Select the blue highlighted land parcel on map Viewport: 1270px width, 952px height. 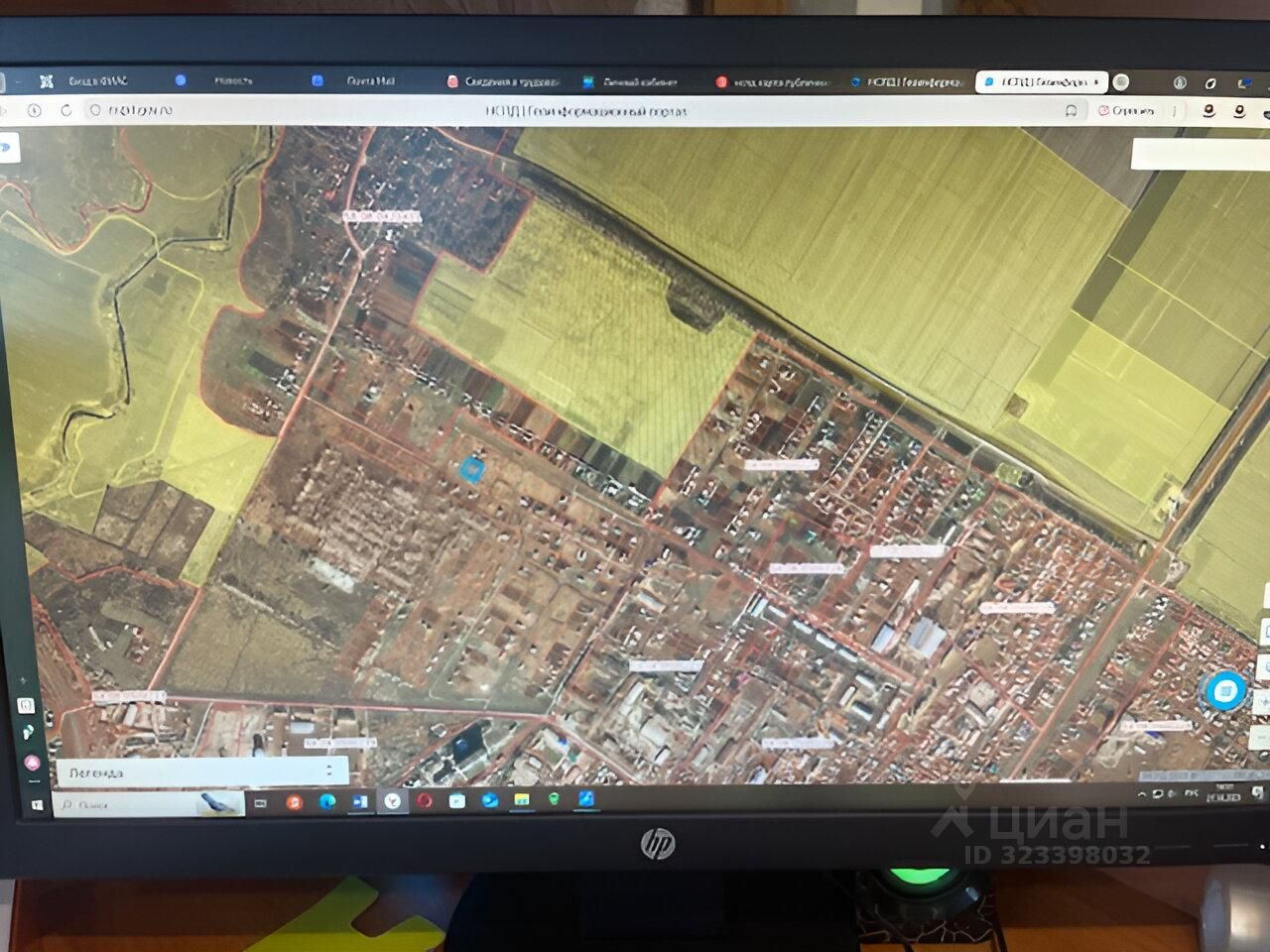coord(472,468)
